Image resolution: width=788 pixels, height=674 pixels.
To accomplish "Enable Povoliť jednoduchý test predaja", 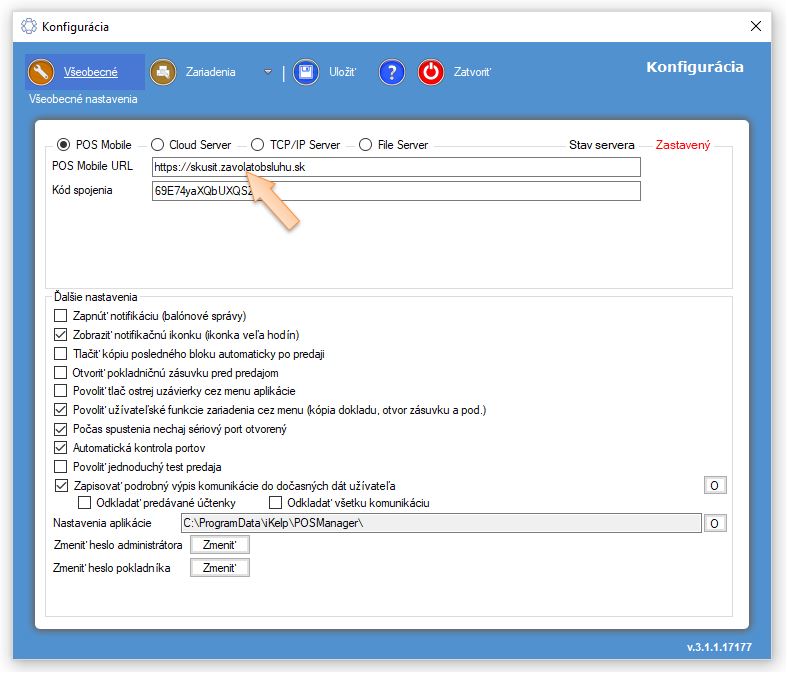I will [x=61, y=467].
